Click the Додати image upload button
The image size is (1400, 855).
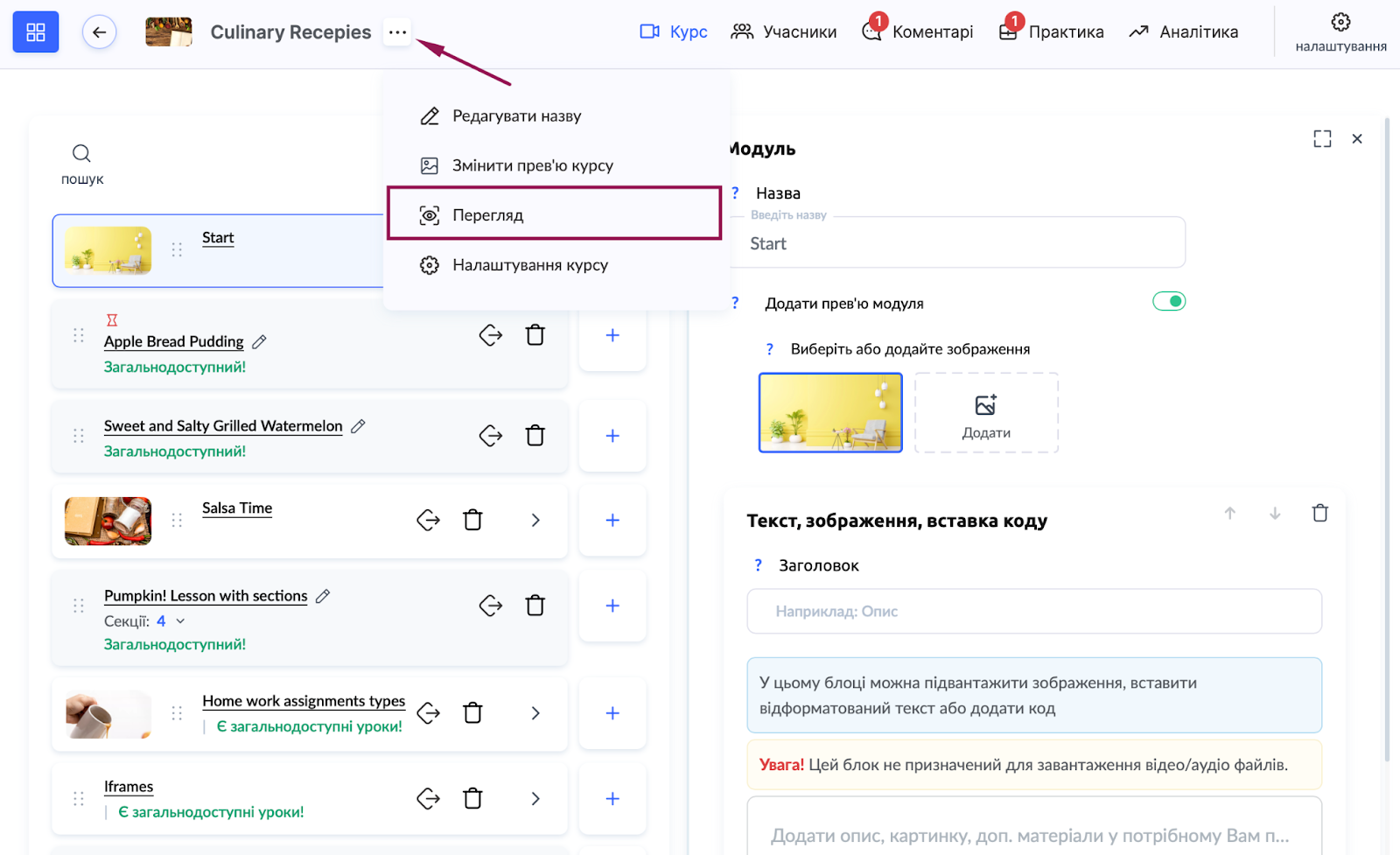point(986,413)
